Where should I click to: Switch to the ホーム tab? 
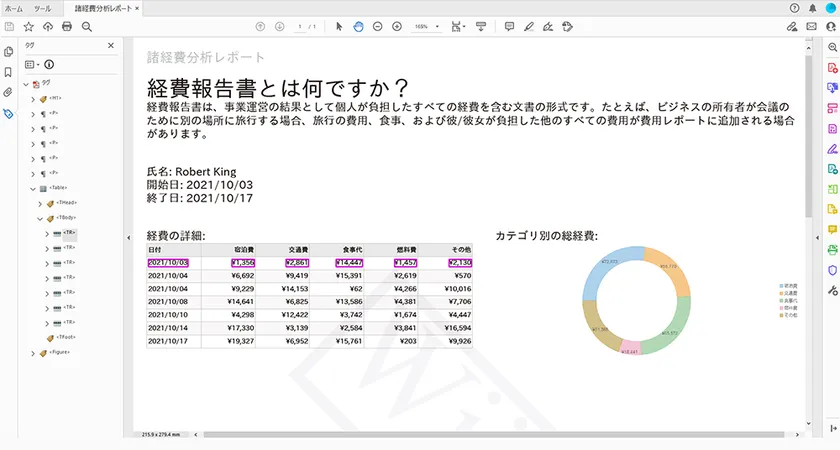tap(14, 7)
